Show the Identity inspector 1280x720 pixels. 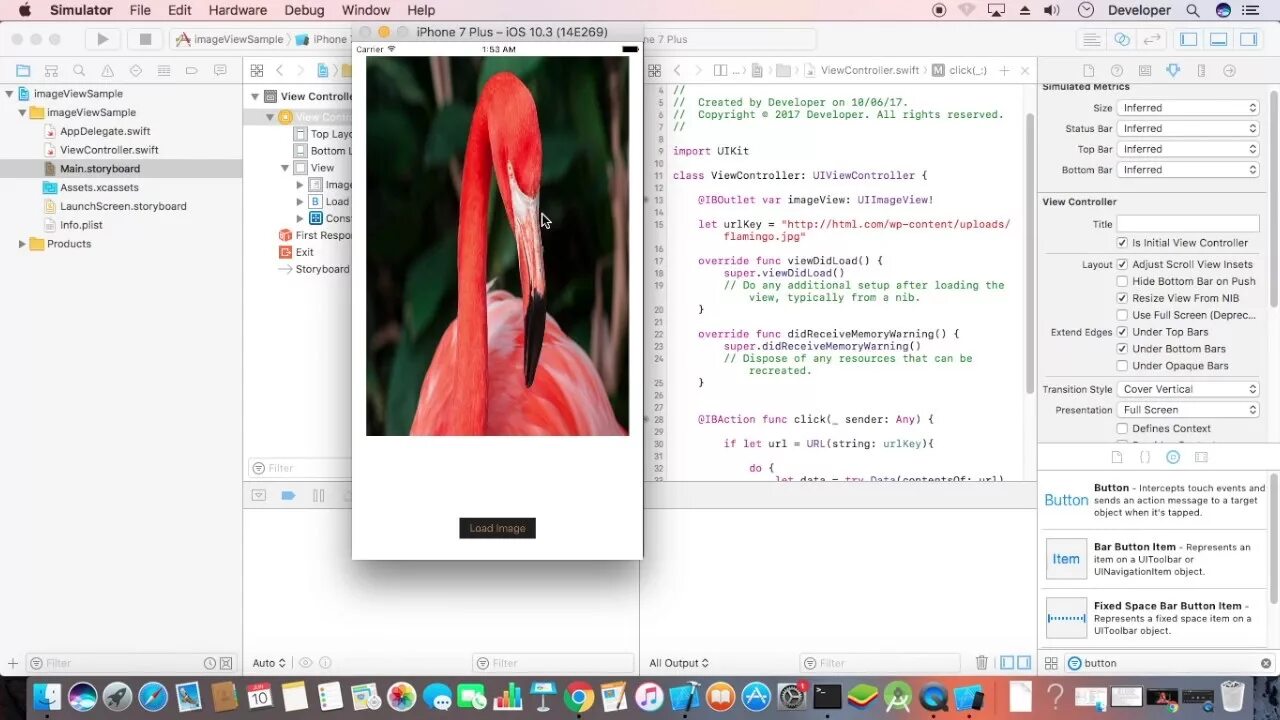[x=1145, y=71]
